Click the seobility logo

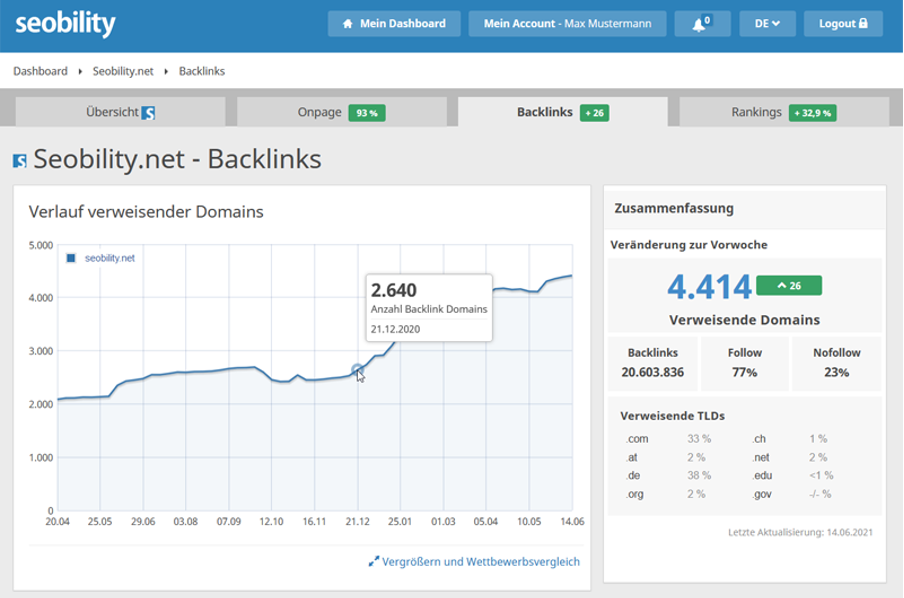tap(65, 24)
